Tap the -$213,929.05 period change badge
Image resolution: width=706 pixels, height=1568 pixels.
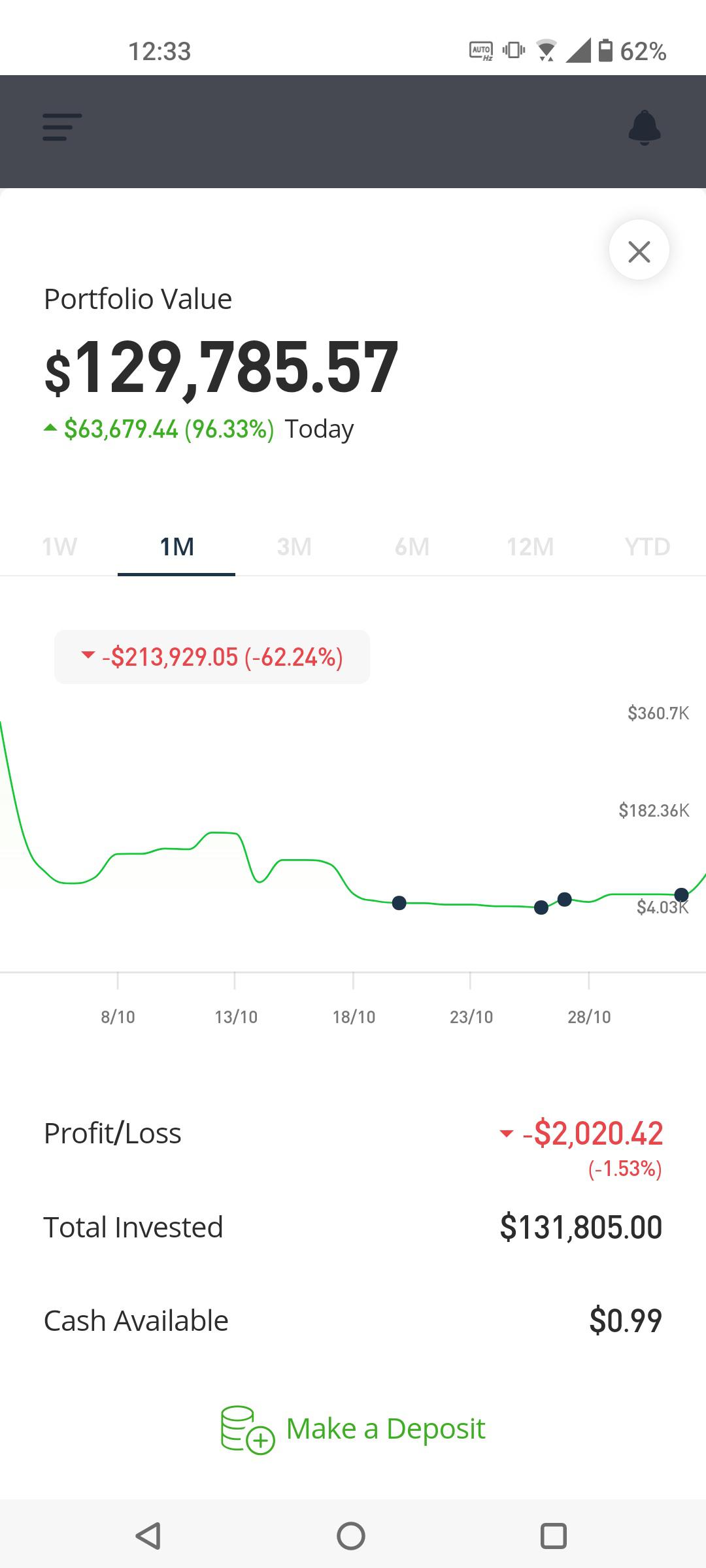click(x=212, y=657)
